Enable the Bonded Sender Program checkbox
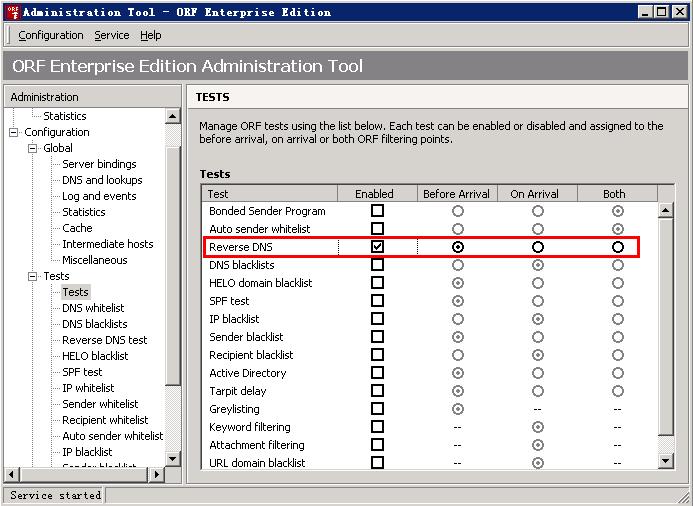 (377, 211)
